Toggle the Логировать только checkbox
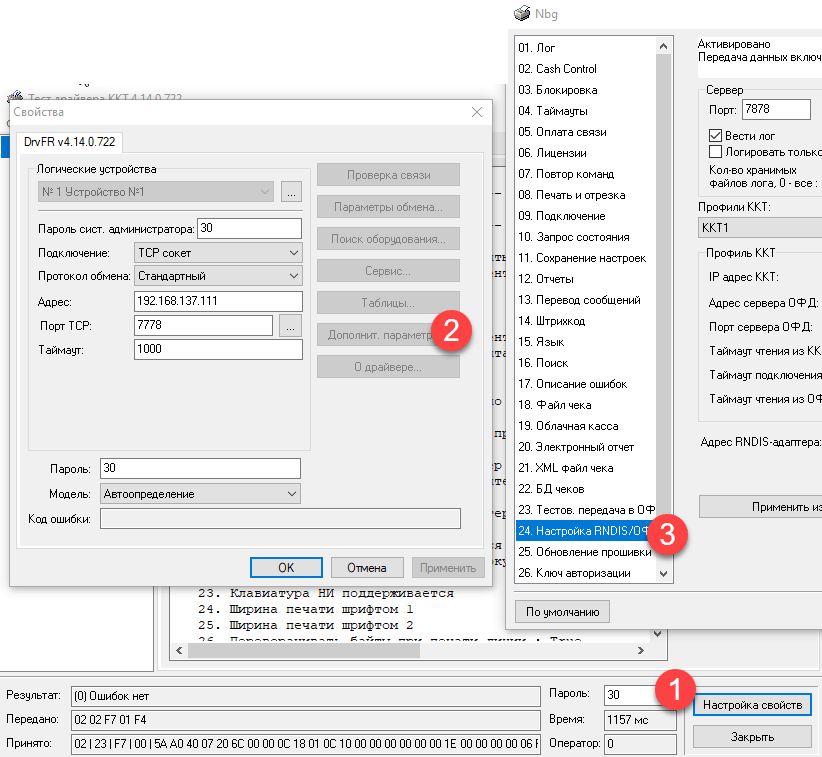The image size is (822, 757). (715, 152)
